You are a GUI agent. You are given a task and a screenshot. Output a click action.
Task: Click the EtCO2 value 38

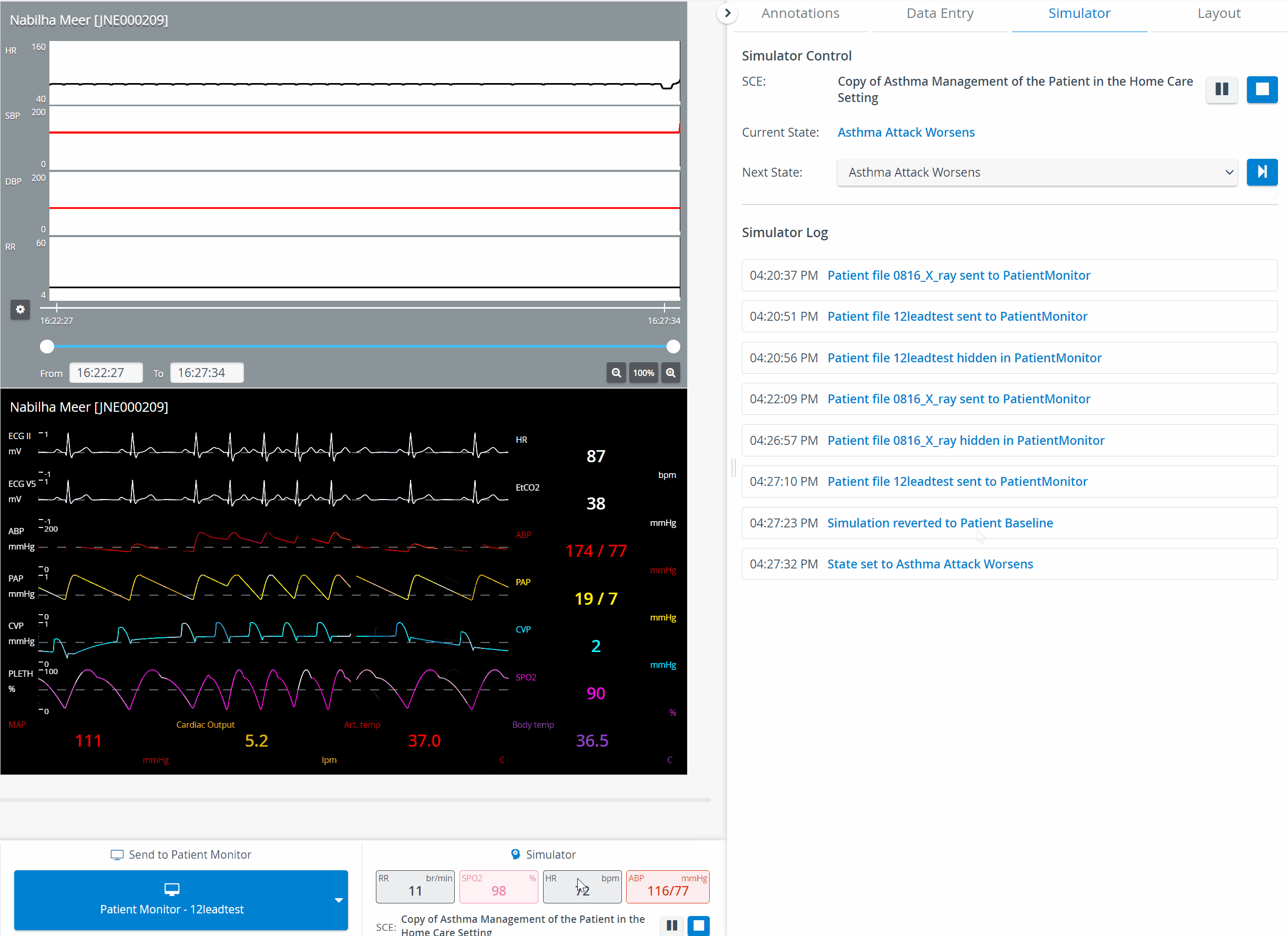(596, 503)
